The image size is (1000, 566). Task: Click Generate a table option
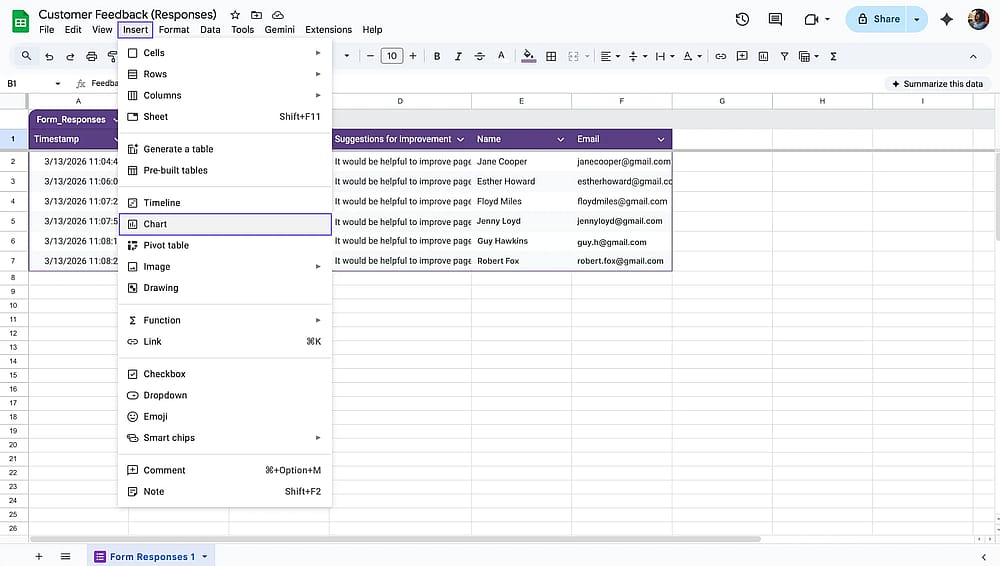(225, 149)
